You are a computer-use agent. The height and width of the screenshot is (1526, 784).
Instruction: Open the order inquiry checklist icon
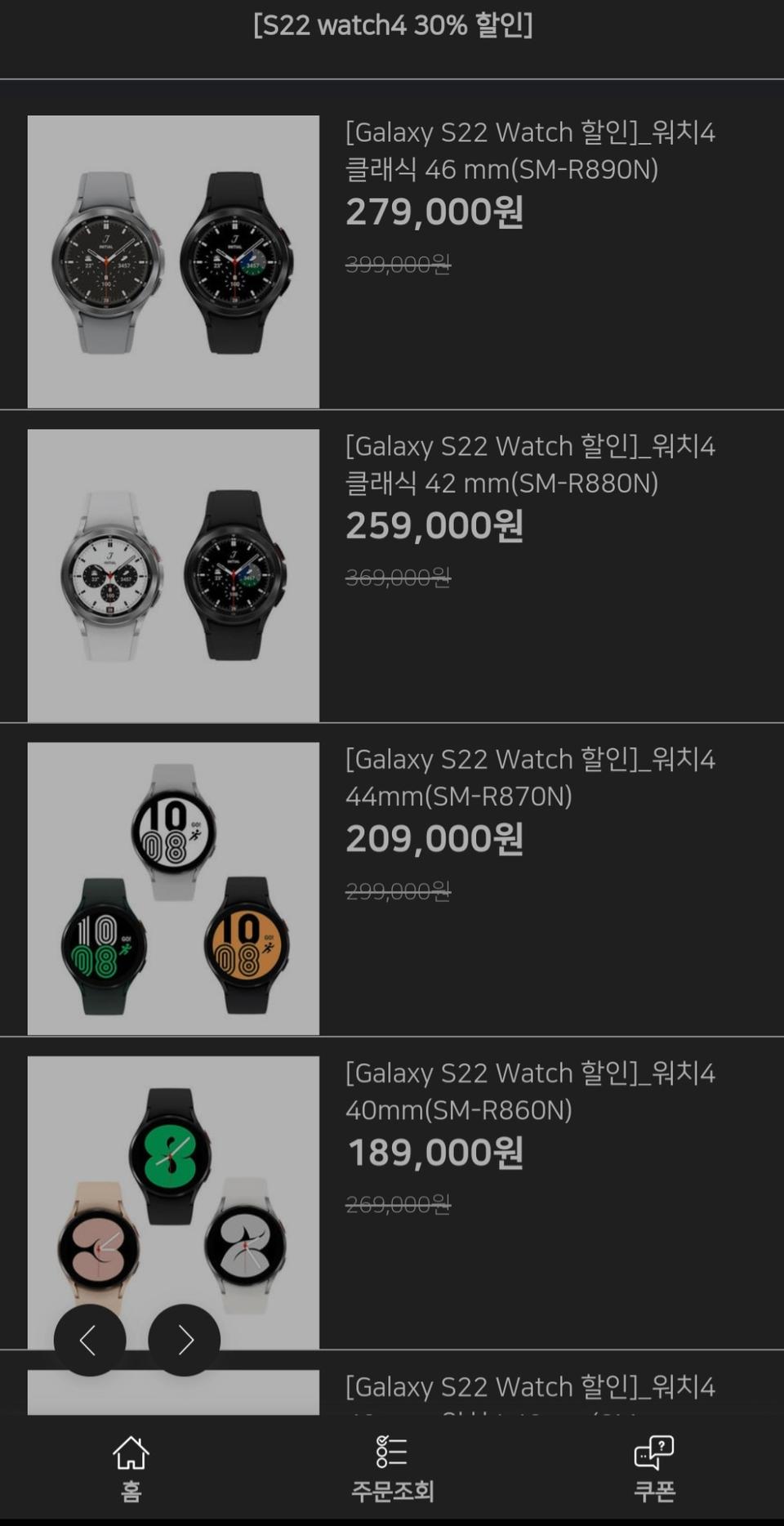click(x=392, y=1452)
